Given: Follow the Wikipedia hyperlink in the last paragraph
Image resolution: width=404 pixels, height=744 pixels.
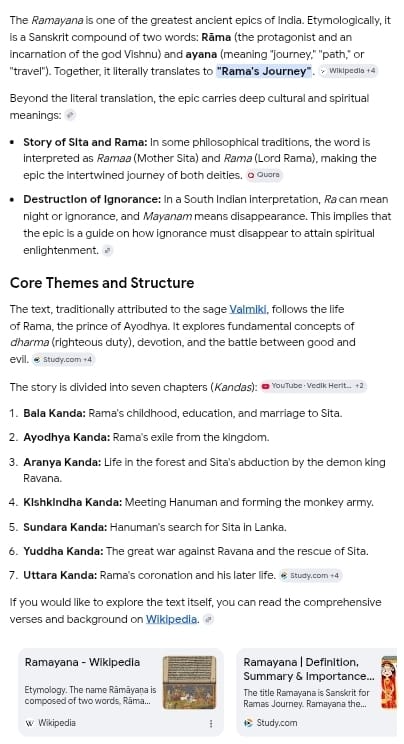Looking at the screenshot, I should click(171, 619).
